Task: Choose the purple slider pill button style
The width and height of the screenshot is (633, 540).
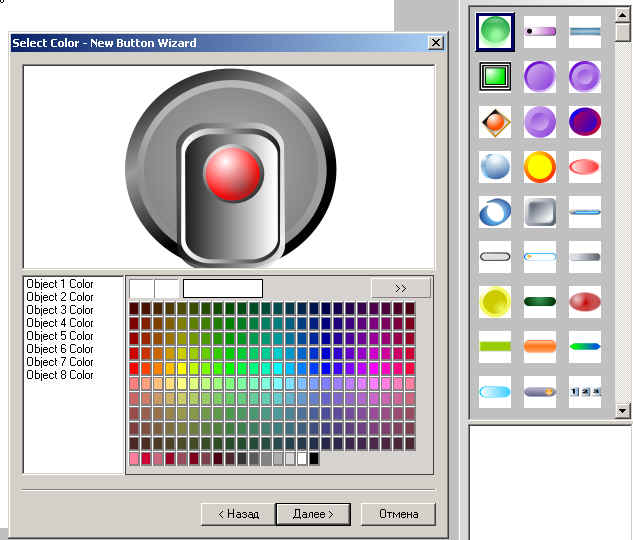Action: (x=540, y=31)
